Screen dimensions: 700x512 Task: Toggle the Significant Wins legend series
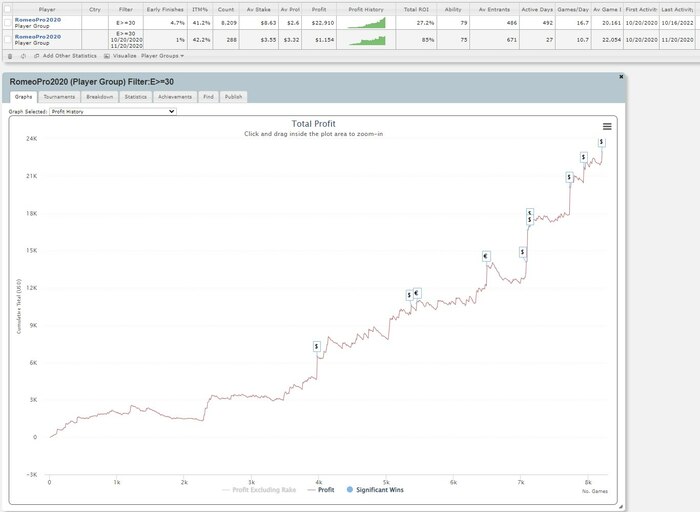(375, 490)
